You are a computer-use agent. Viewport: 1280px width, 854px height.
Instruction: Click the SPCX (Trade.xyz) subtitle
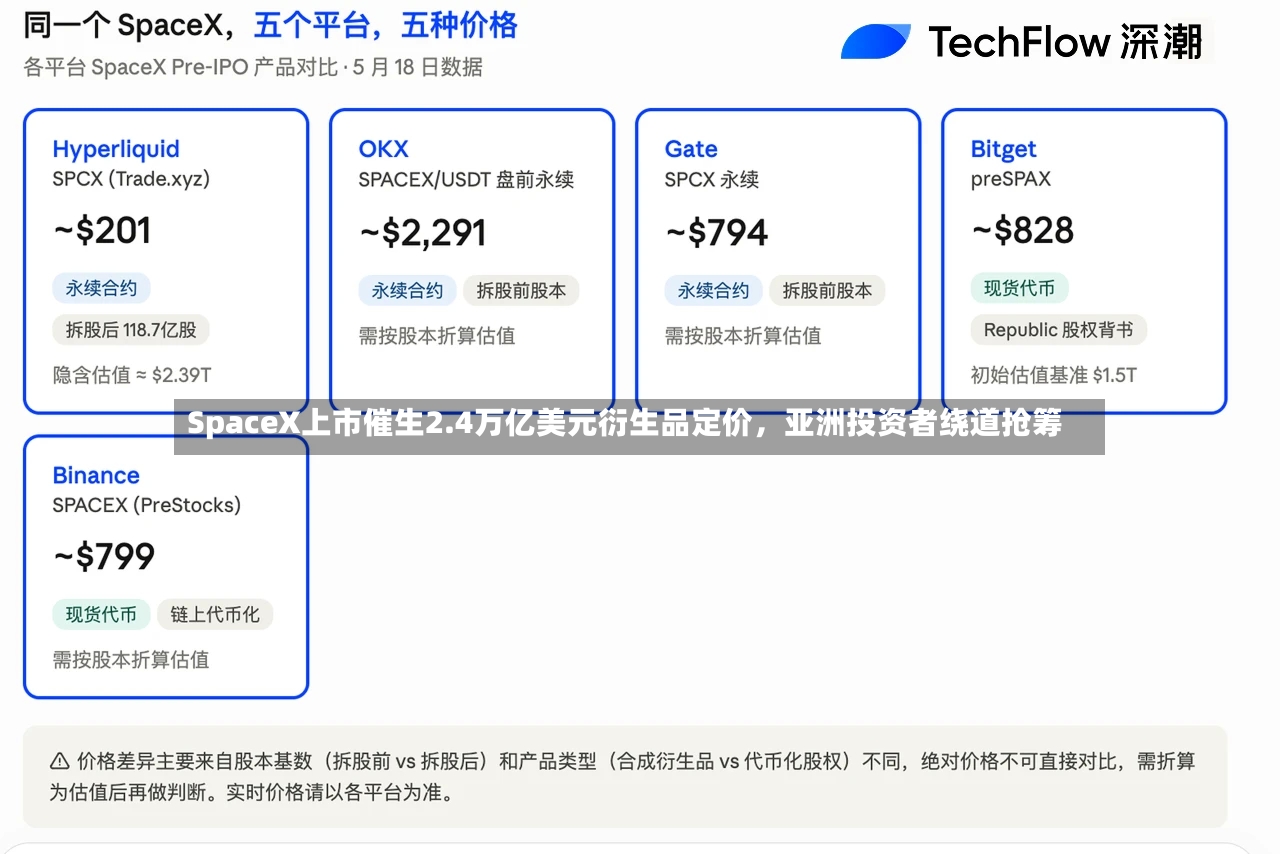point(131,179)
